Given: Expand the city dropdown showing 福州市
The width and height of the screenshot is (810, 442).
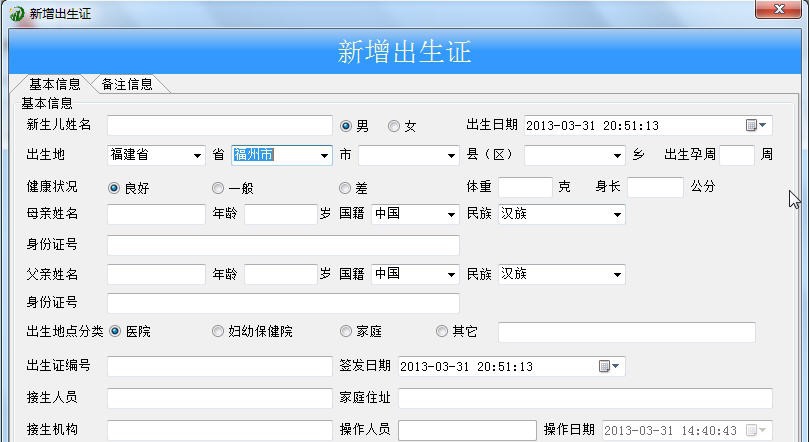Looking at the screenshot, I should click(324, 155).
